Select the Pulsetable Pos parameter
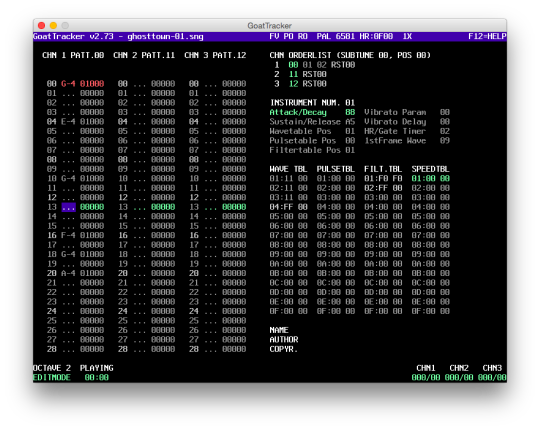 point(312,140)
